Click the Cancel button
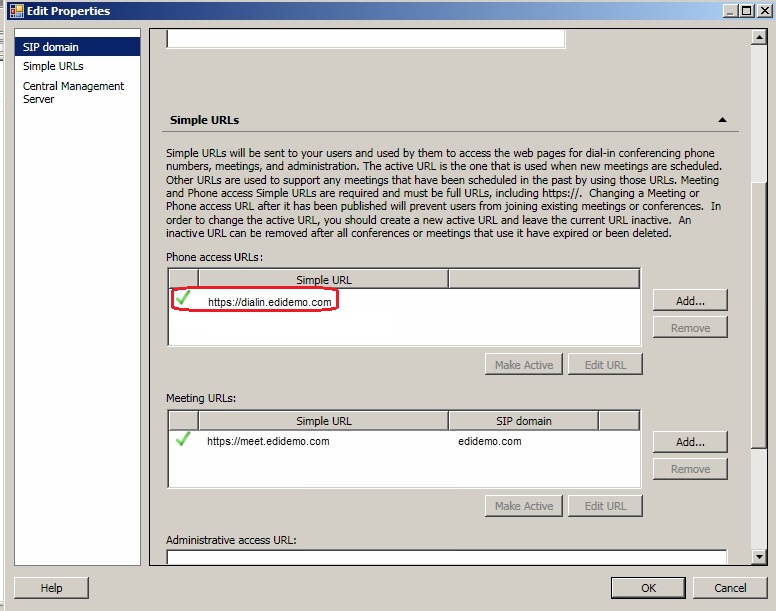The width and height of the screenshot is (776, 611). pos(730,588)
